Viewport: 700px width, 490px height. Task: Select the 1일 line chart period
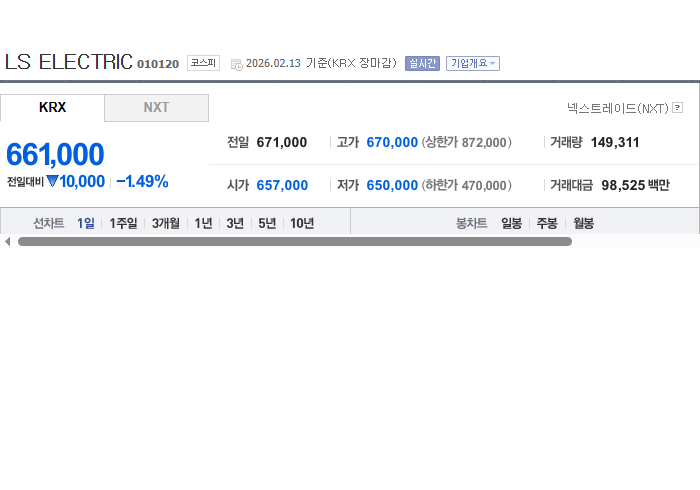(86, 223)
